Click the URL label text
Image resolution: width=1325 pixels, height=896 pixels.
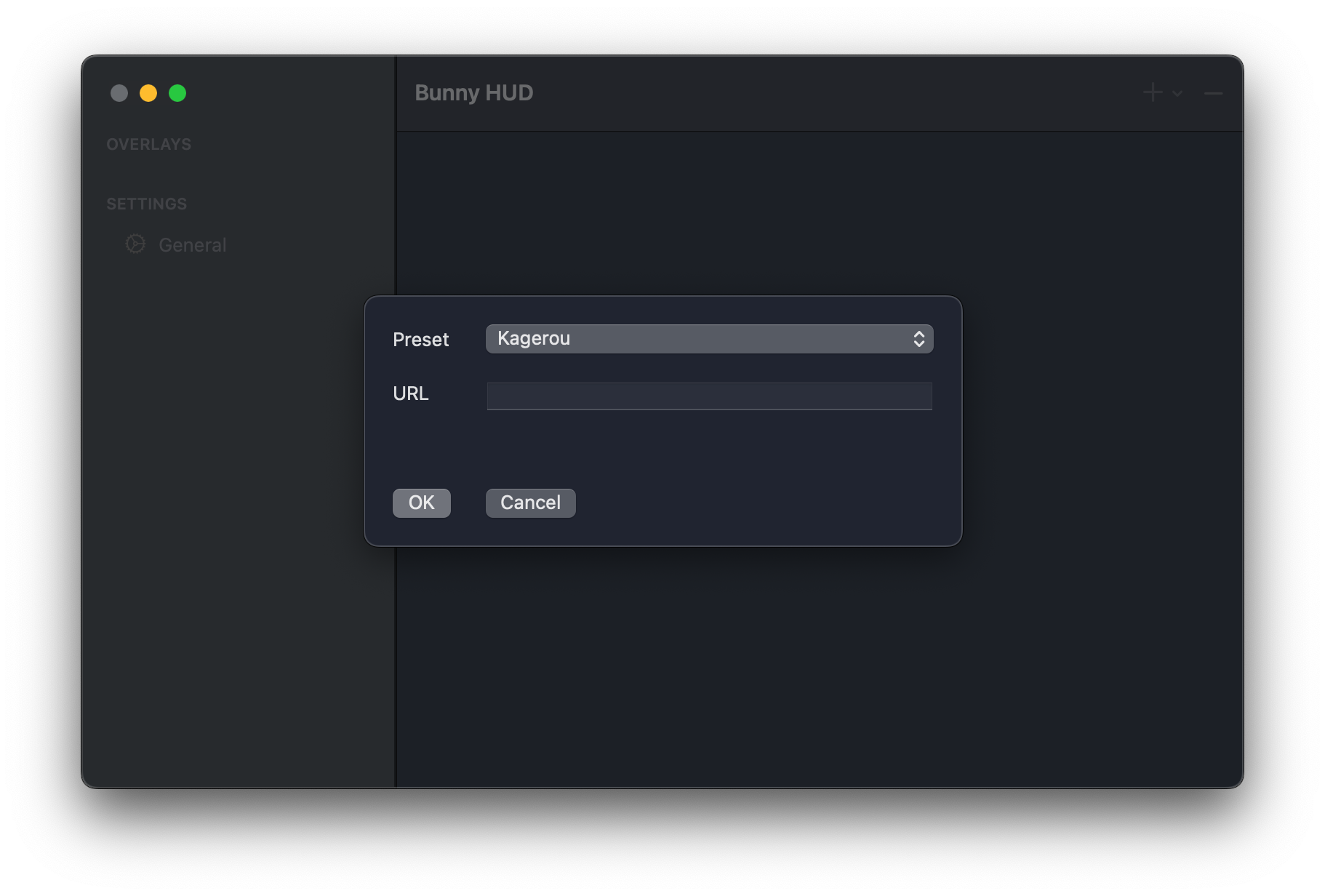(x=411, y=393)
